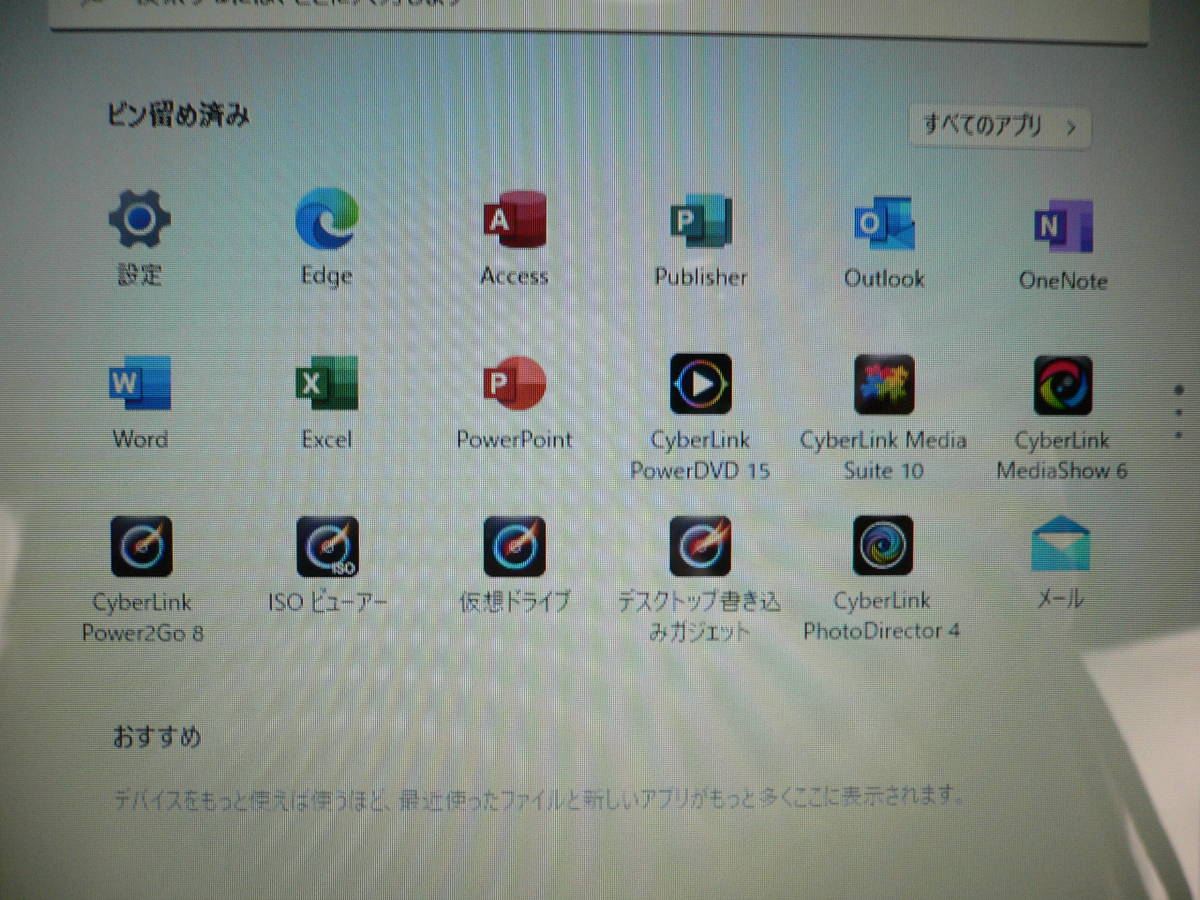Open CyberLink PhotoDirector 4
Screen dimensions: 1200x900
[x=883, y=546]
